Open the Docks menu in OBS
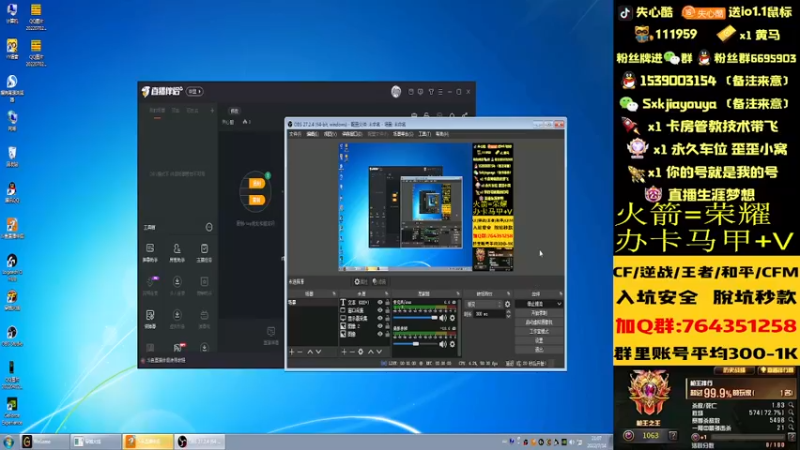The height and width of the screenshot is (450, 800). click(x=352, y=134)
